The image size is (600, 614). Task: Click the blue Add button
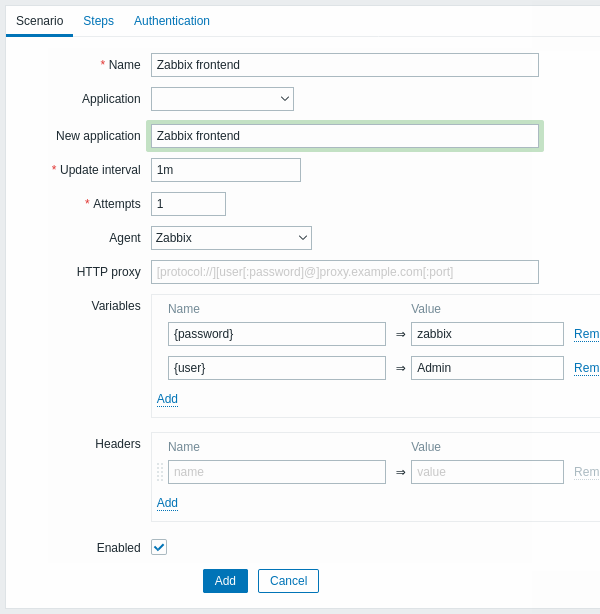pos(225,581)
